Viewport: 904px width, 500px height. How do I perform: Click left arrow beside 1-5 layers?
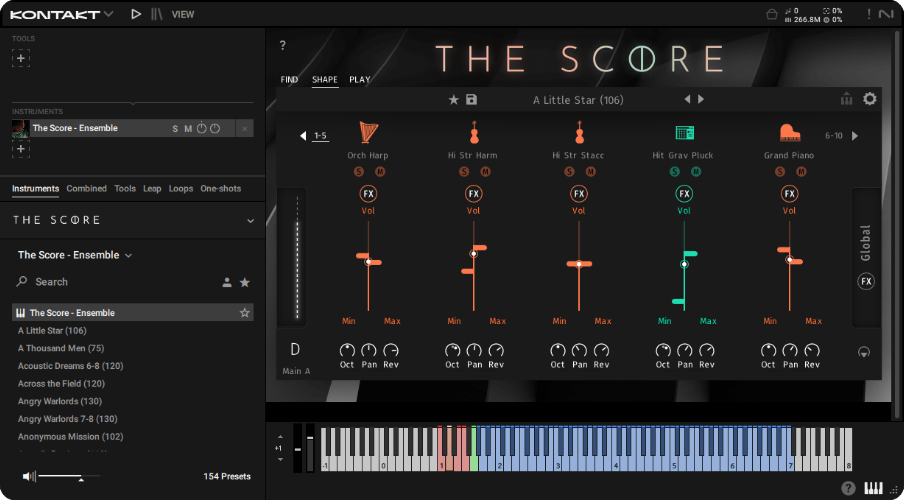coord(303,136)
